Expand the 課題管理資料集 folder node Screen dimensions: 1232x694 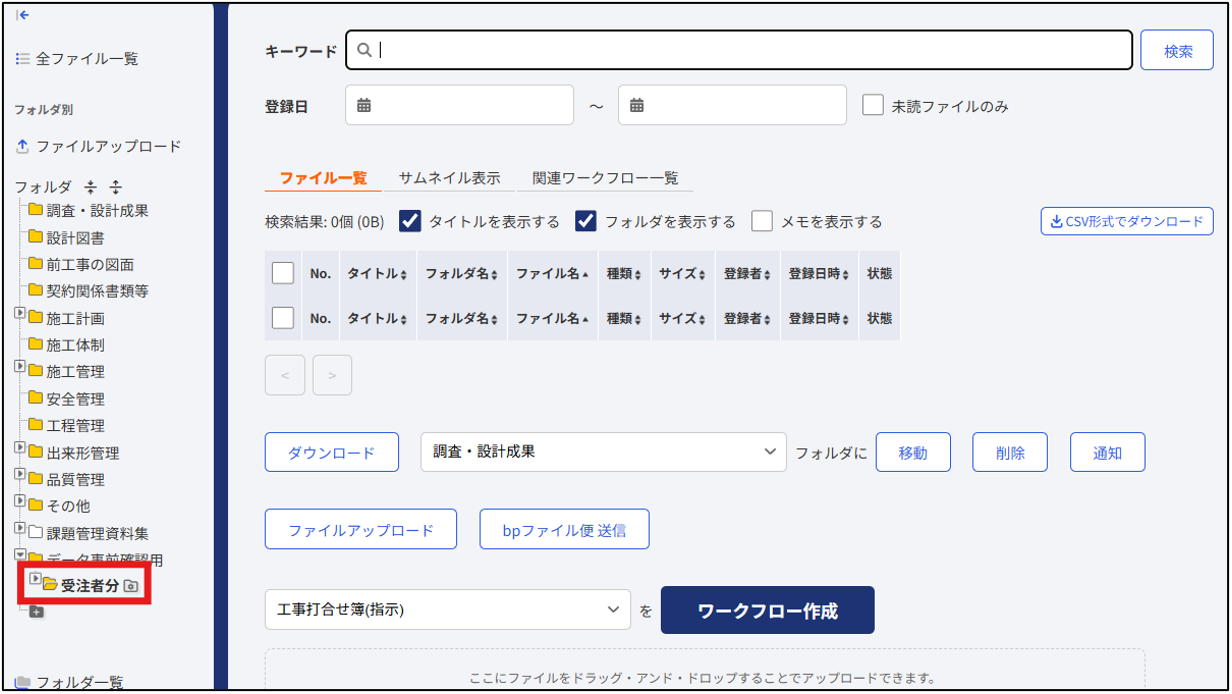pos(20,528)
